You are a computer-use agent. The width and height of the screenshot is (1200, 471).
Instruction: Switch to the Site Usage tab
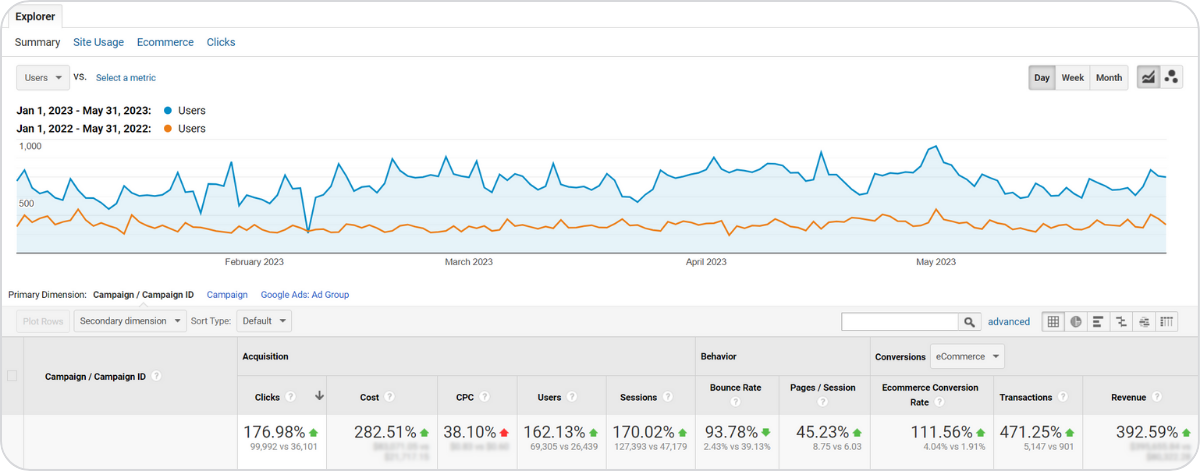pos(98,42)
